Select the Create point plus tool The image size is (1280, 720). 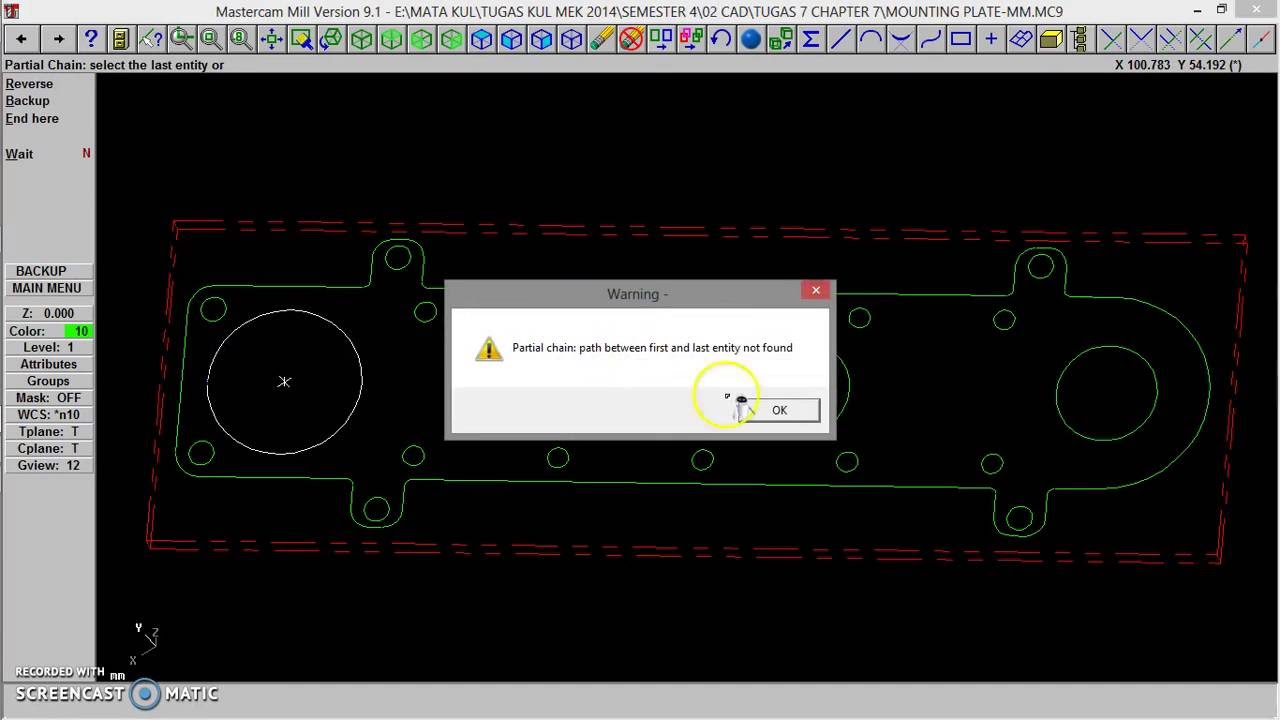pos(991,39)
